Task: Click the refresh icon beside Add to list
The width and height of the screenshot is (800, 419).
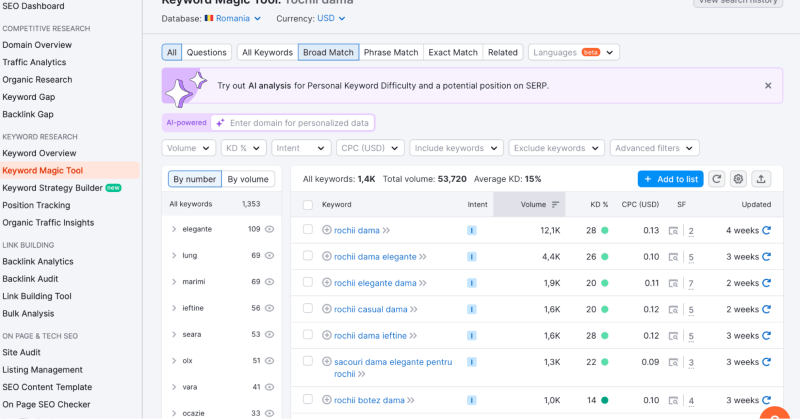Action: tap(717, 179)
